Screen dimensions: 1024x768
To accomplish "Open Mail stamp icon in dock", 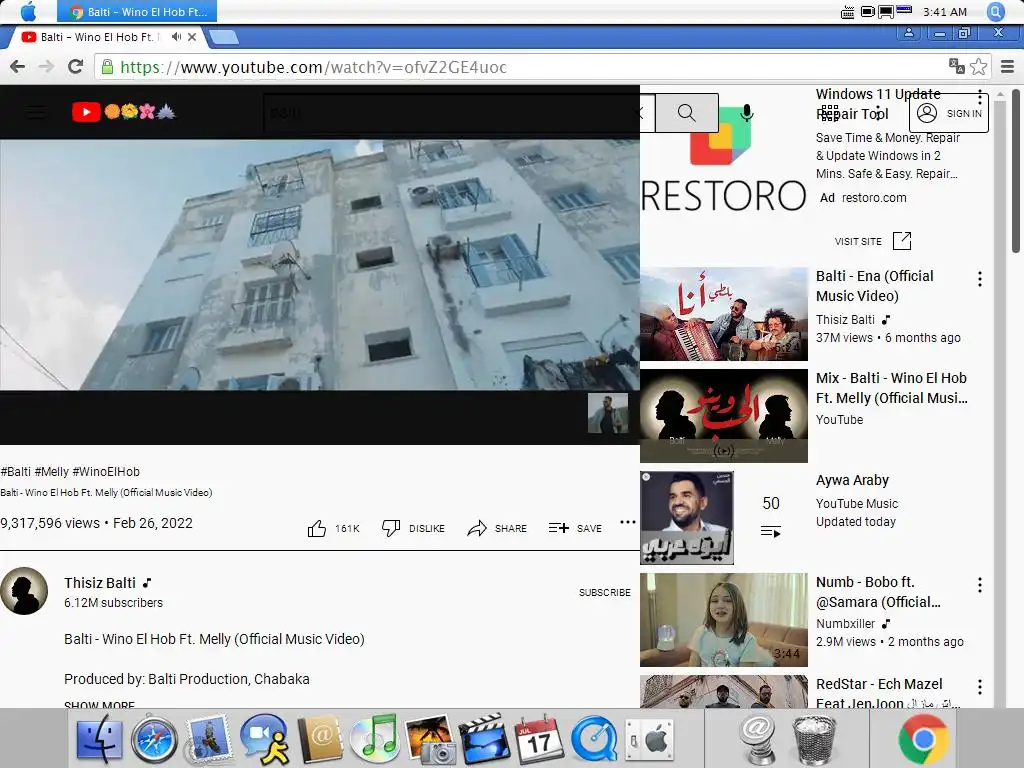I will (x=208, y=740).
